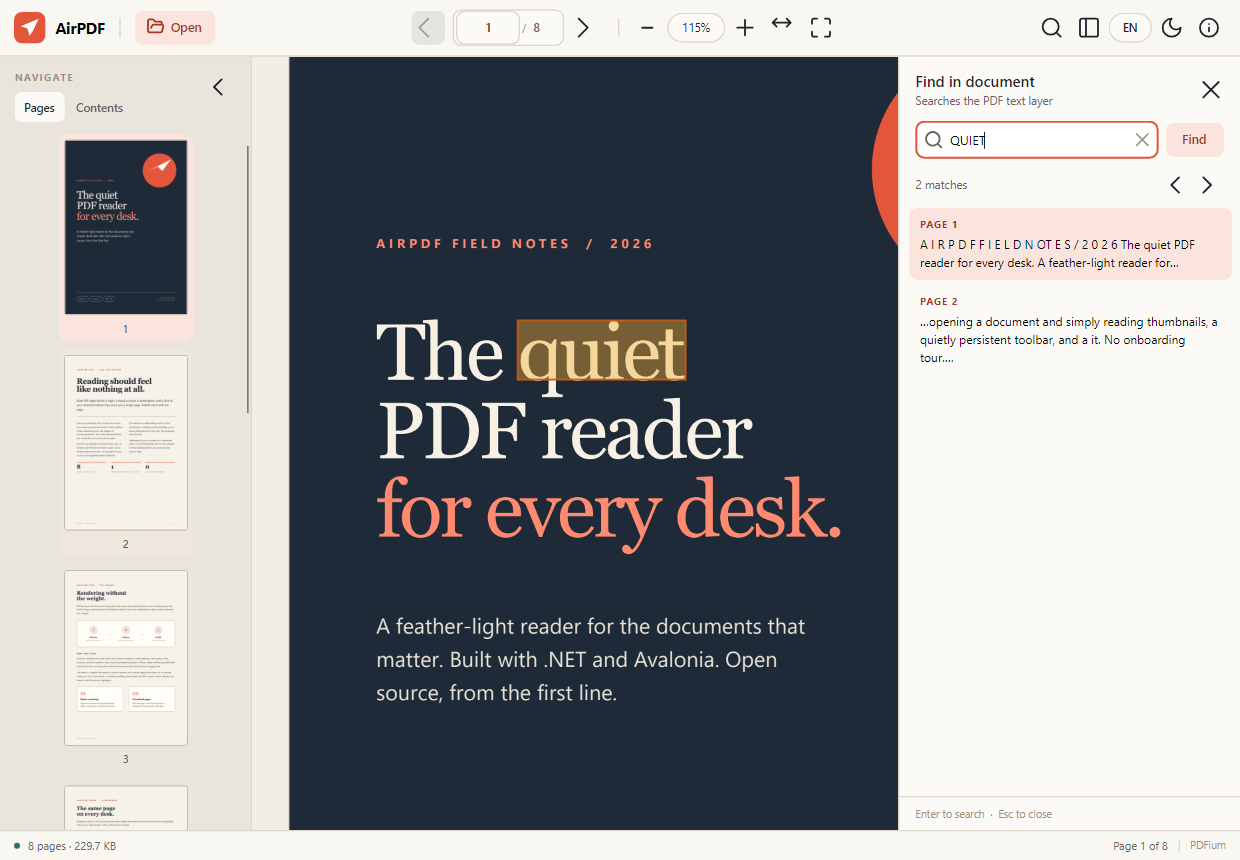Select page 2 thumbnail
Image resolution: width=1240 pixels, height=860 pixels.
[x=126, y=443]
